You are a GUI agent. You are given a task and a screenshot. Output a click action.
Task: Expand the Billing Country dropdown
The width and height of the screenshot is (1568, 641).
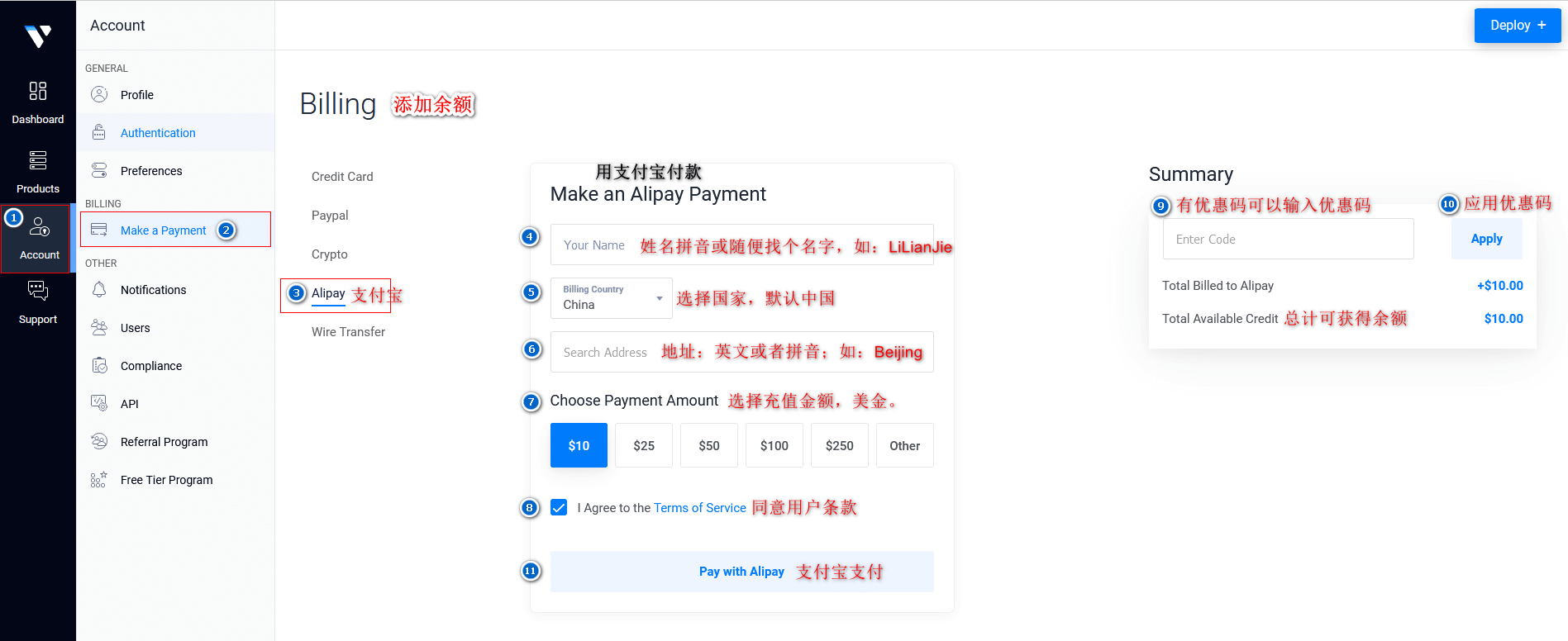point(612,298)
